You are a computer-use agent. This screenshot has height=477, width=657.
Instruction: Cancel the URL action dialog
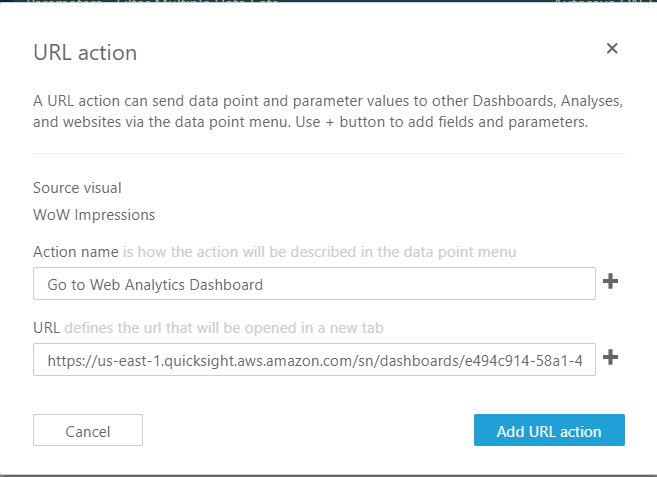tap(88, 431)
